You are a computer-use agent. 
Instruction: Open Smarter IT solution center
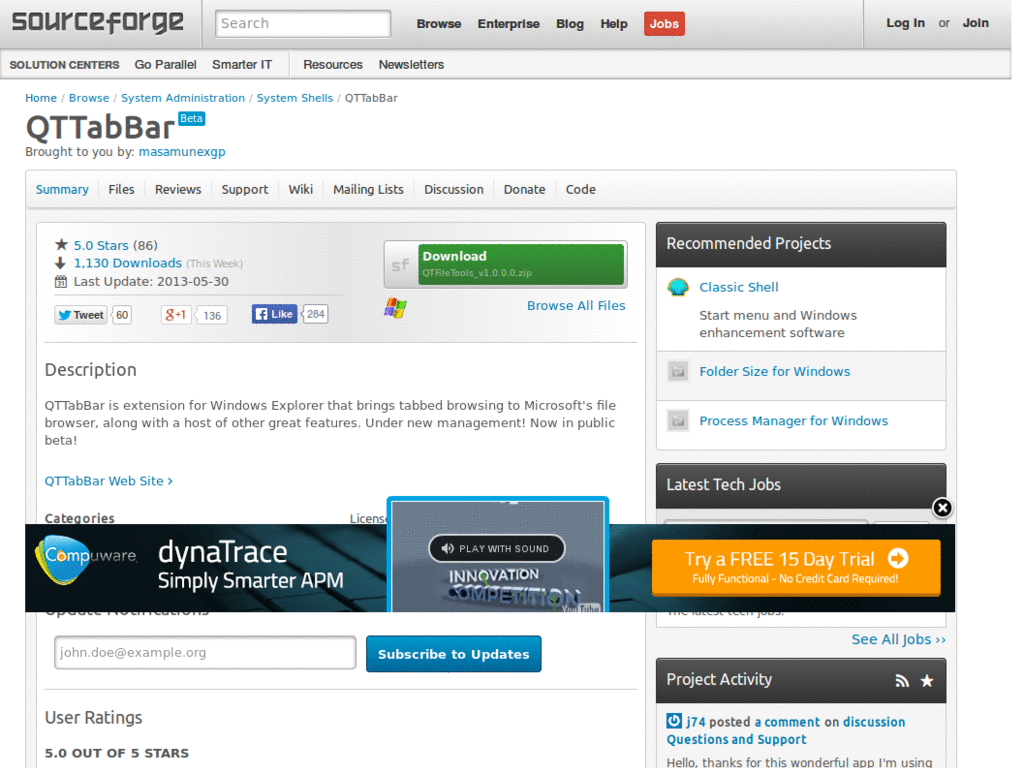(242, 65)
